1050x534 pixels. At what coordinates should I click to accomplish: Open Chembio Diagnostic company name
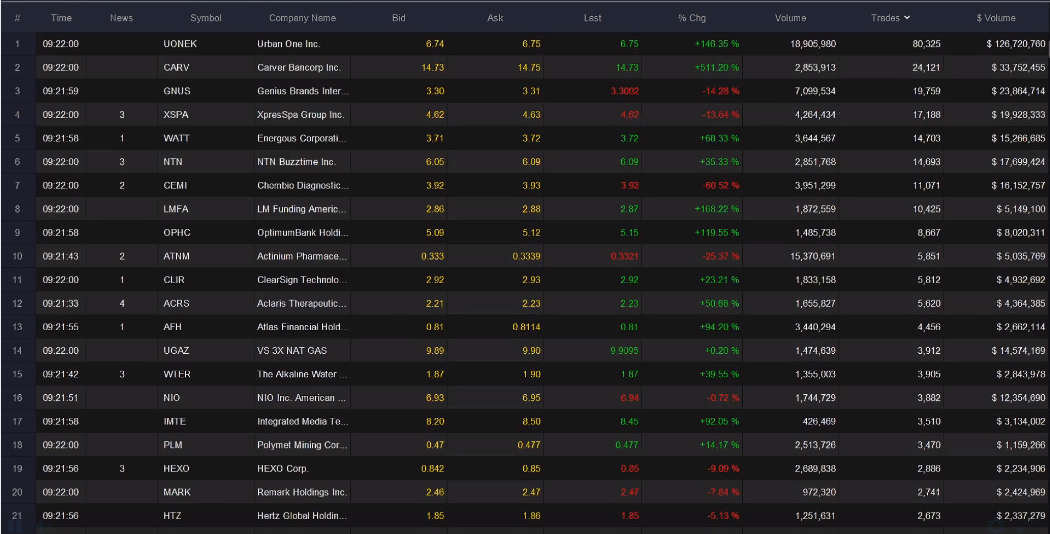pos(303,186)
